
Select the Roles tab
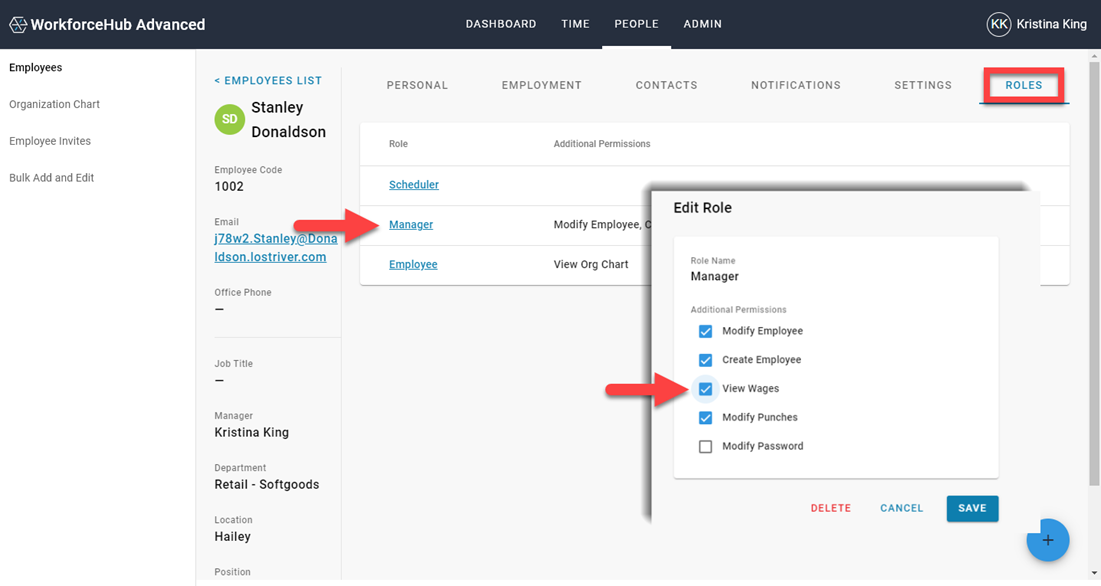point(1023,86)
